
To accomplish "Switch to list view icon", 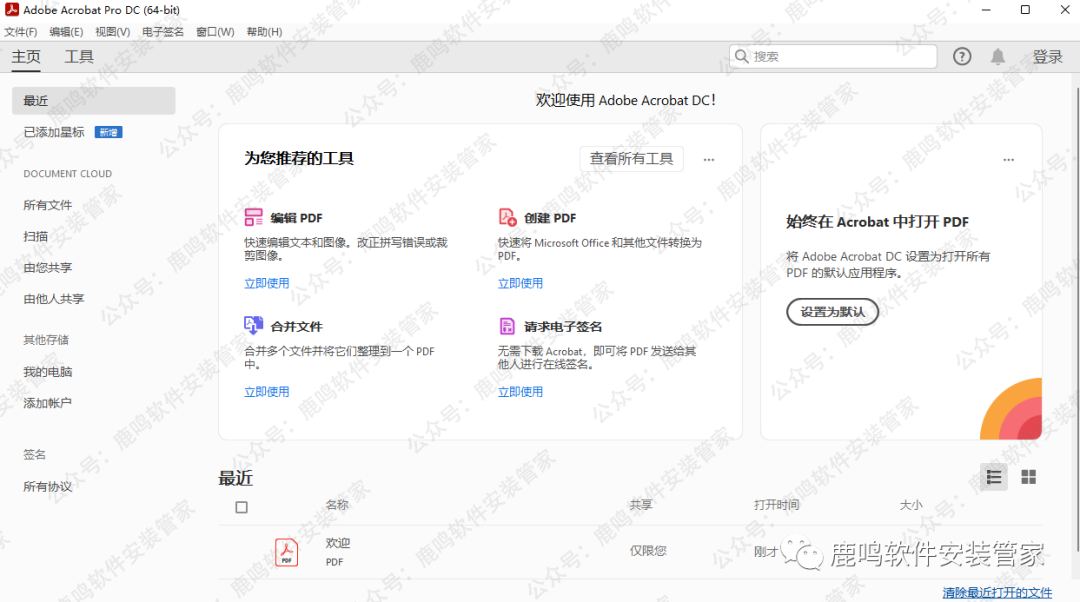I will [x=993, y=478].
